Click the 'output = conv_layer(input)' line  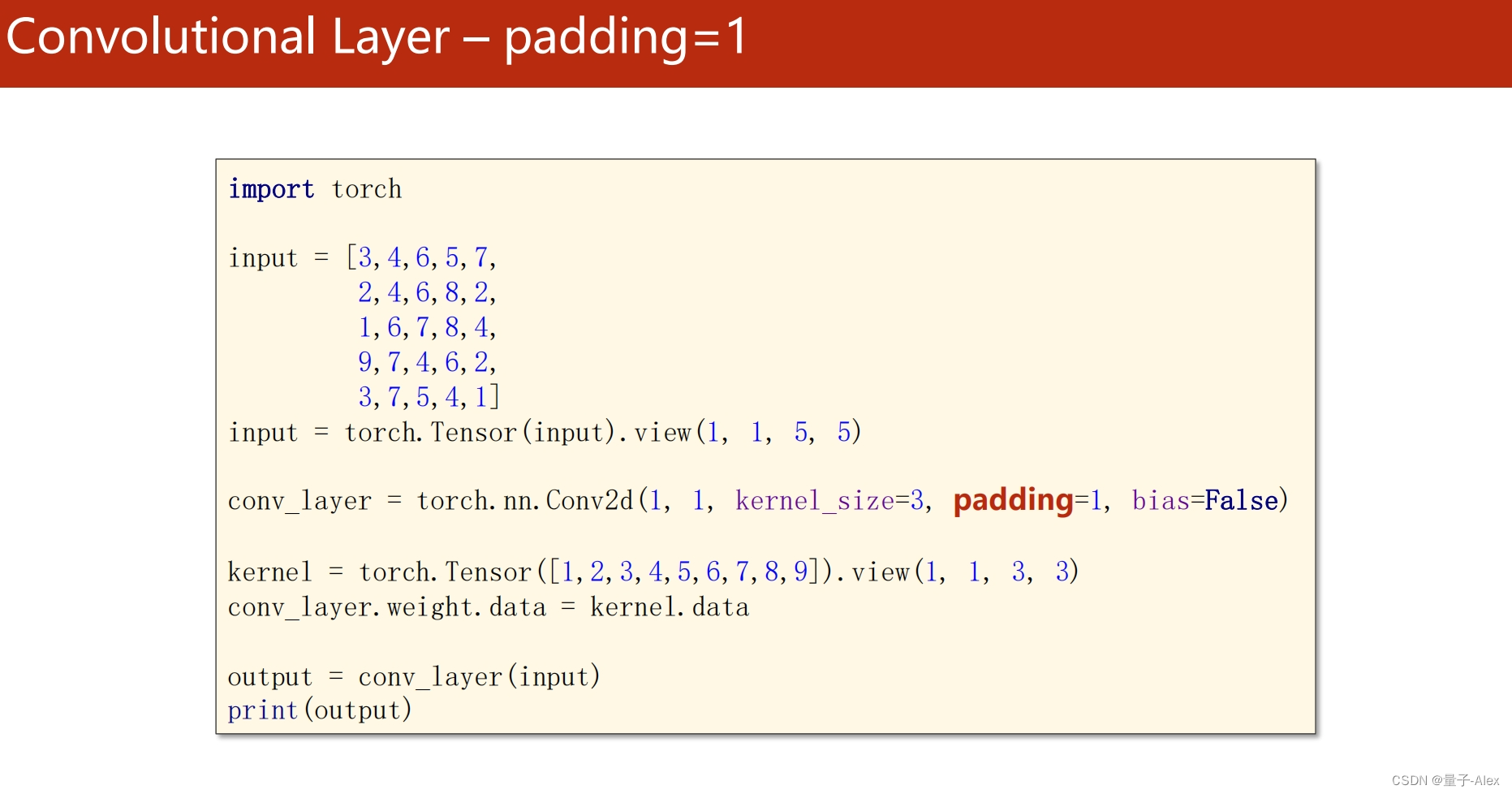(414, 677)
